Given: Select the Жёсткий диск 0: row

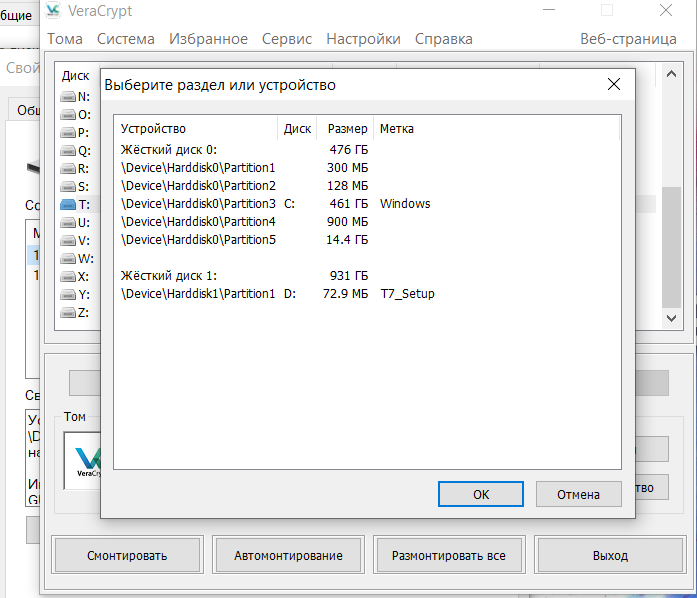Looking at the screenshot, I should pyautogui.click(x=367, y=150).
